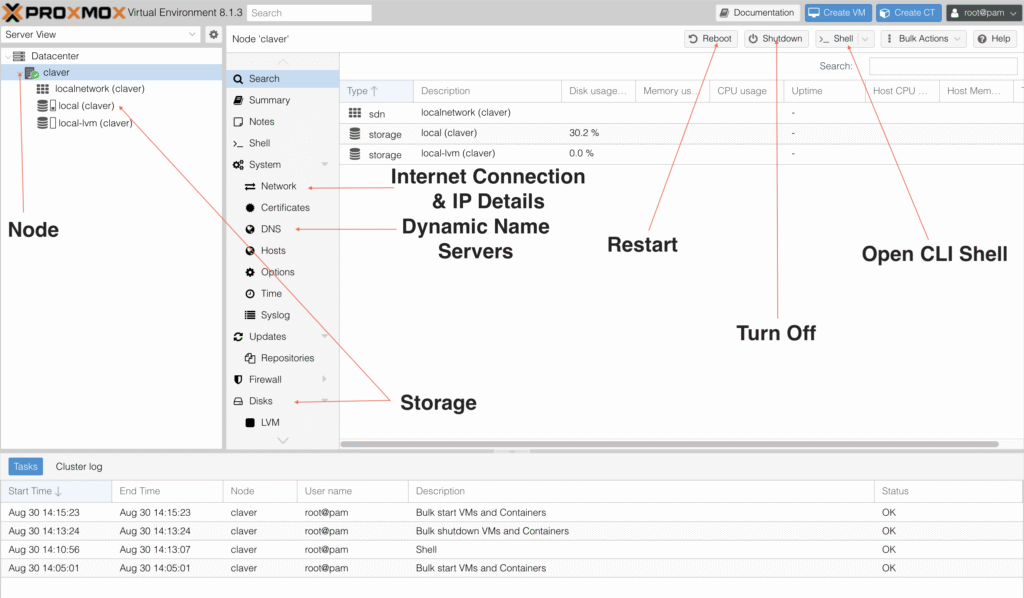This screenshot has width=1024, height=598.
Task: Click the Search field above the grid
Action: pyautogui.click(x=940, y=66)
